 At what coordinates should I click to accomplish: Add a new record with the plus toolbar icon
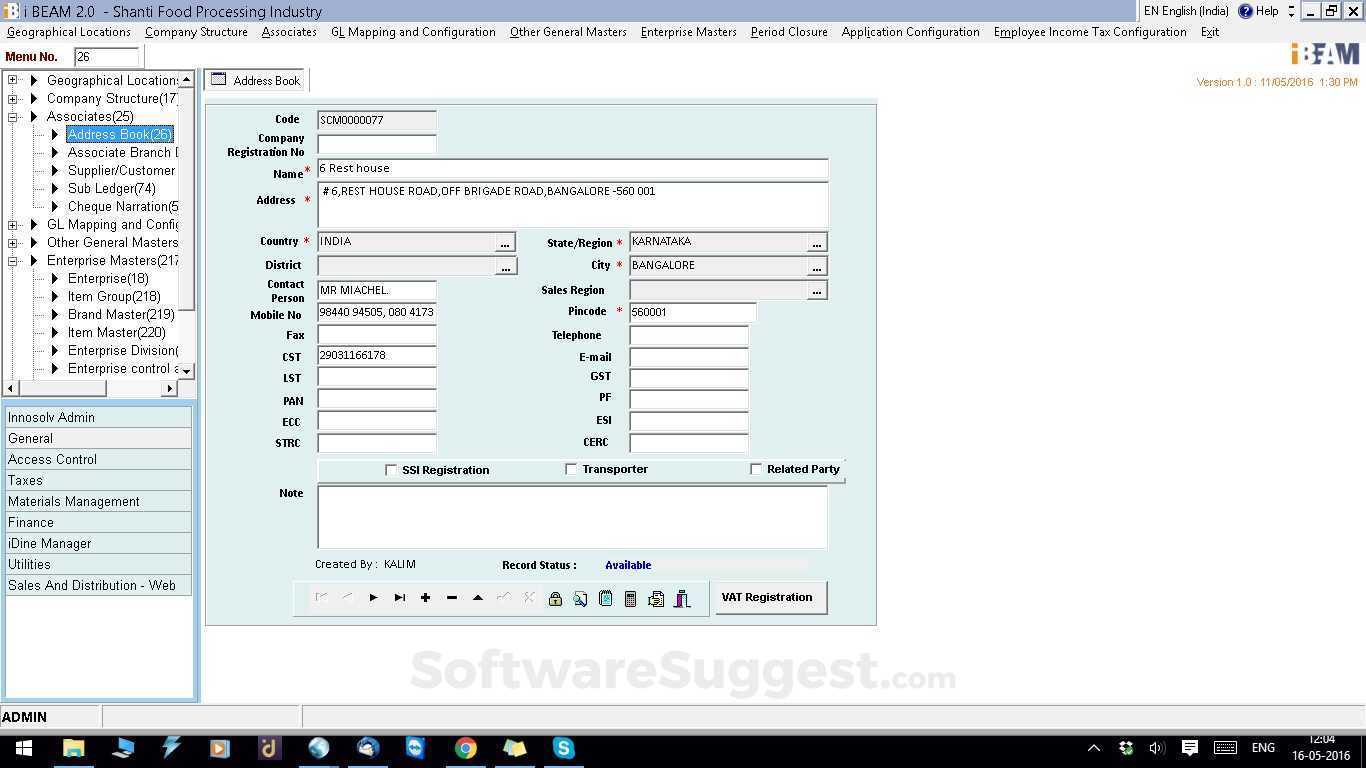coord(425,598)
